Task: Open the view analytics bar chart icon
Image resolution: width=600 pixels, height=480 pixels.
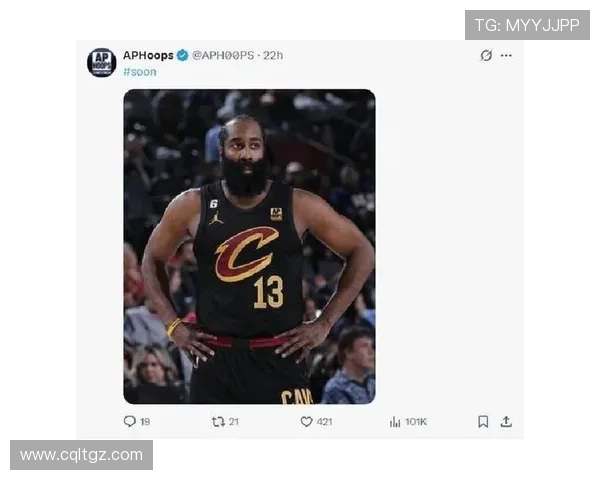Action: [395, 422]
